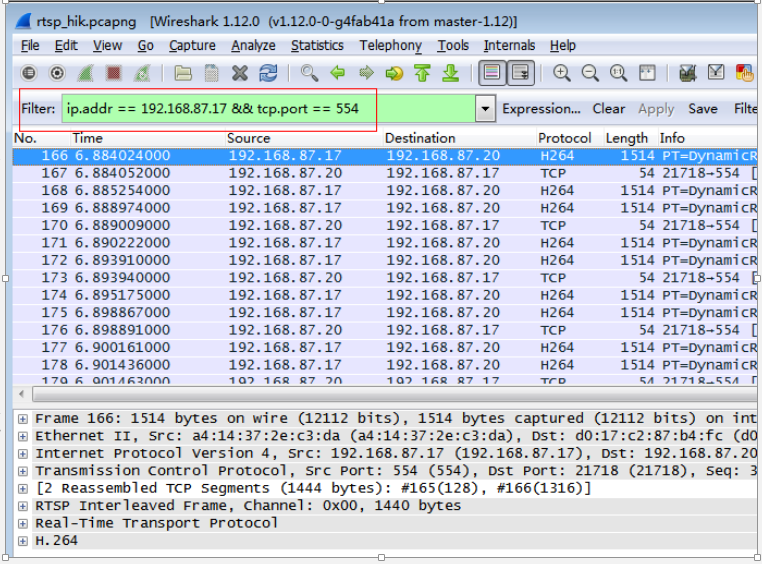The image size is (762, 564).
Task: Toggle auto scroll during live capture
Action: coord(520,73)
